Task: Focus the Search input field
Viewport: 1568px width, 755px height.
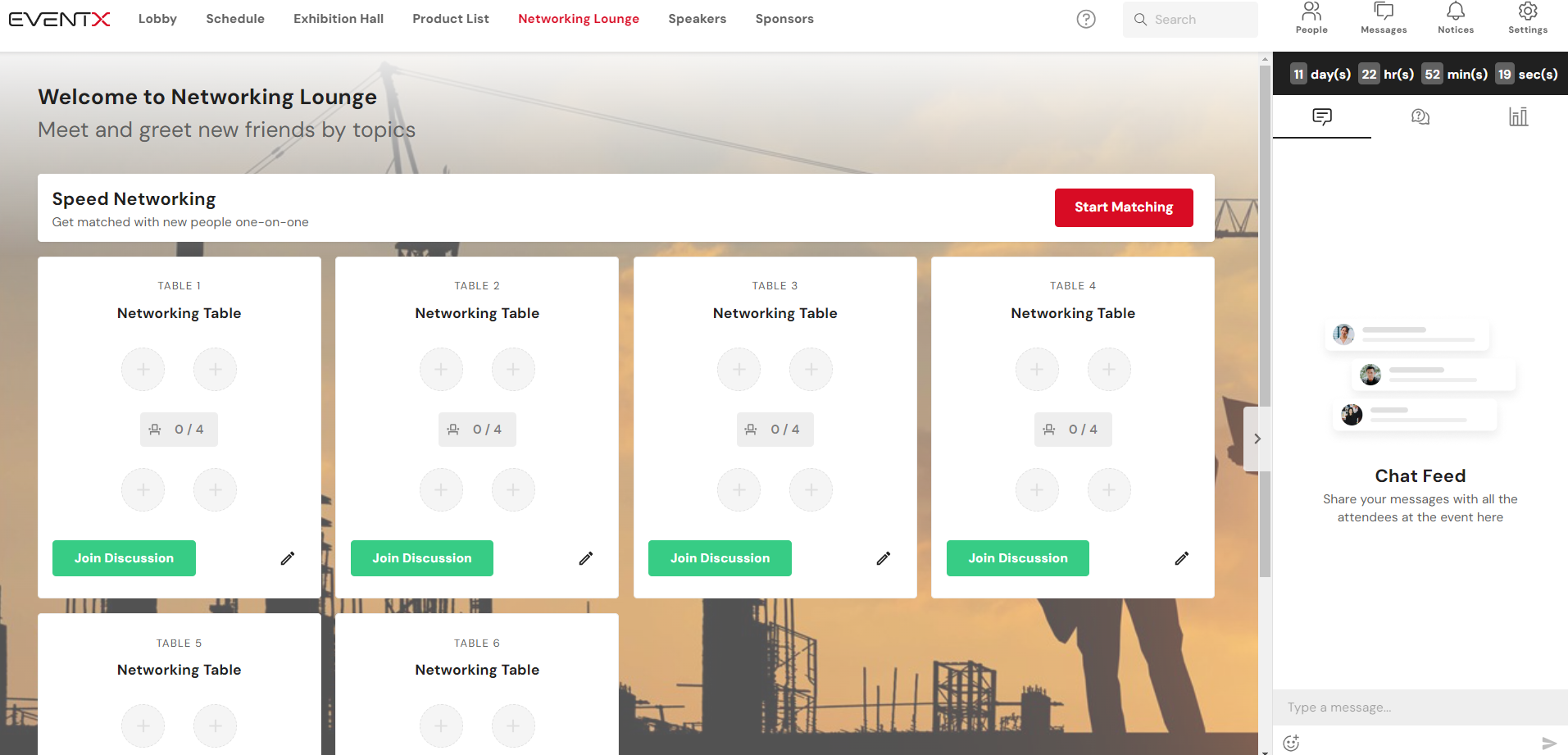Action: click(x=1190, y=19)
